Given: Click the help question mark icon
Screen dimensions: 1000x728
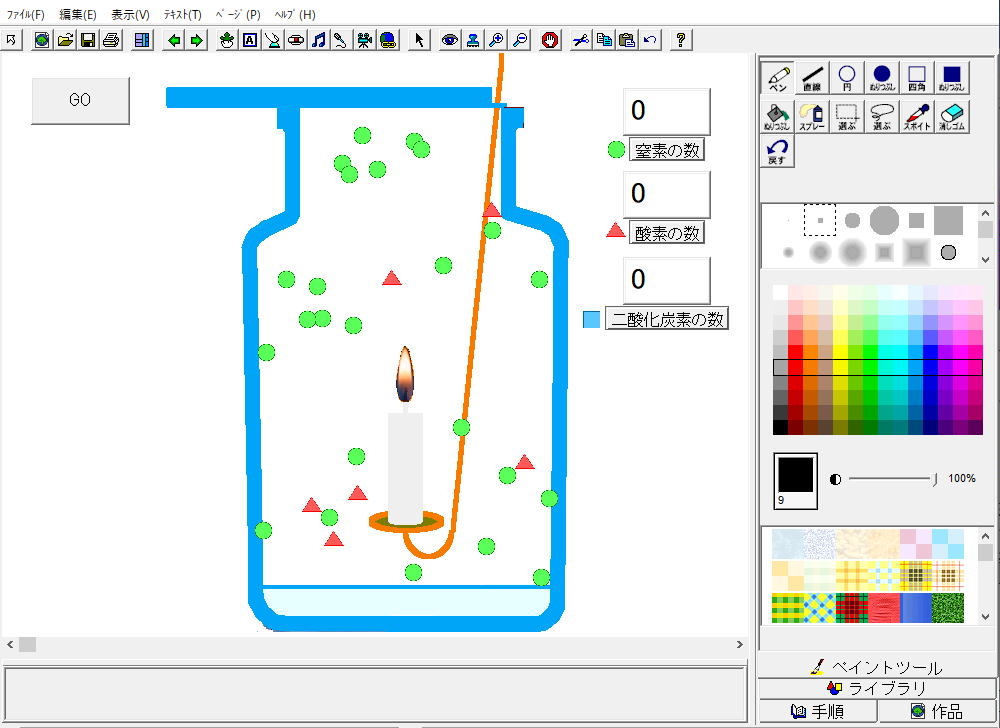Looking at the screenshot, I should pyautogui.click(x=681, y=40).
